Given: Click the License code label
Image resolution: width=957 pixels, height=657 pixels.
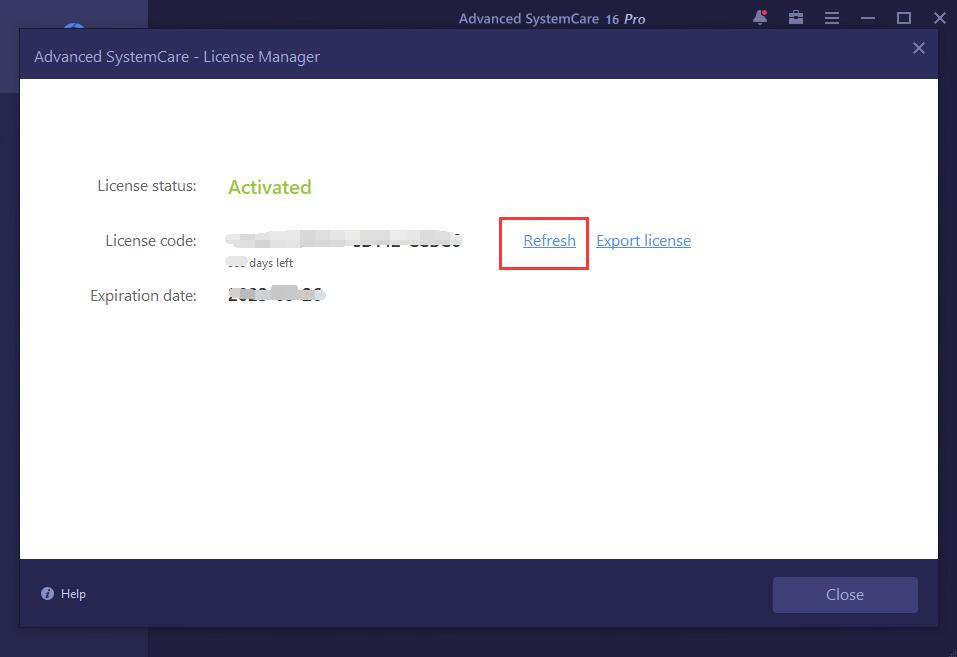Looking at the screenshot, I should pos(151,241).
